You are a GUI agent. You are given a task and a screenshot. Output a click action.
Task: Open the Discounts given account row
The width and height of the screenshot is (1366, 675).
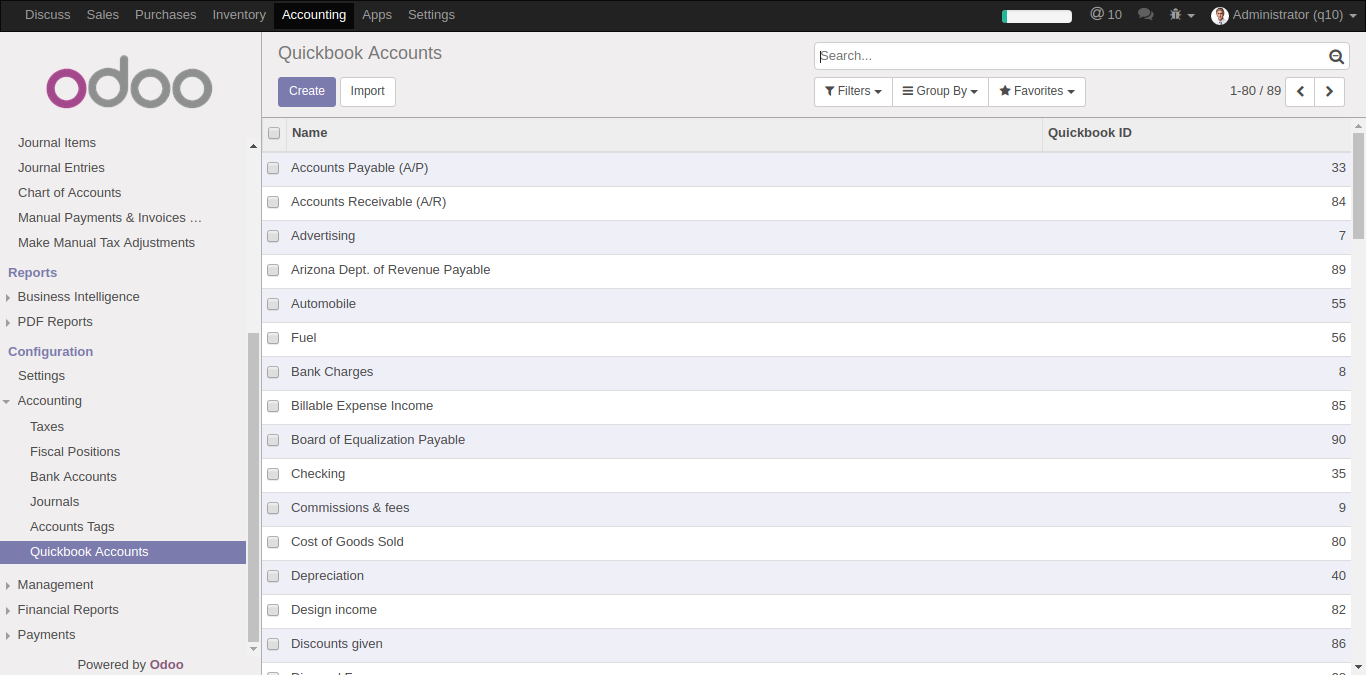point(806,644)
